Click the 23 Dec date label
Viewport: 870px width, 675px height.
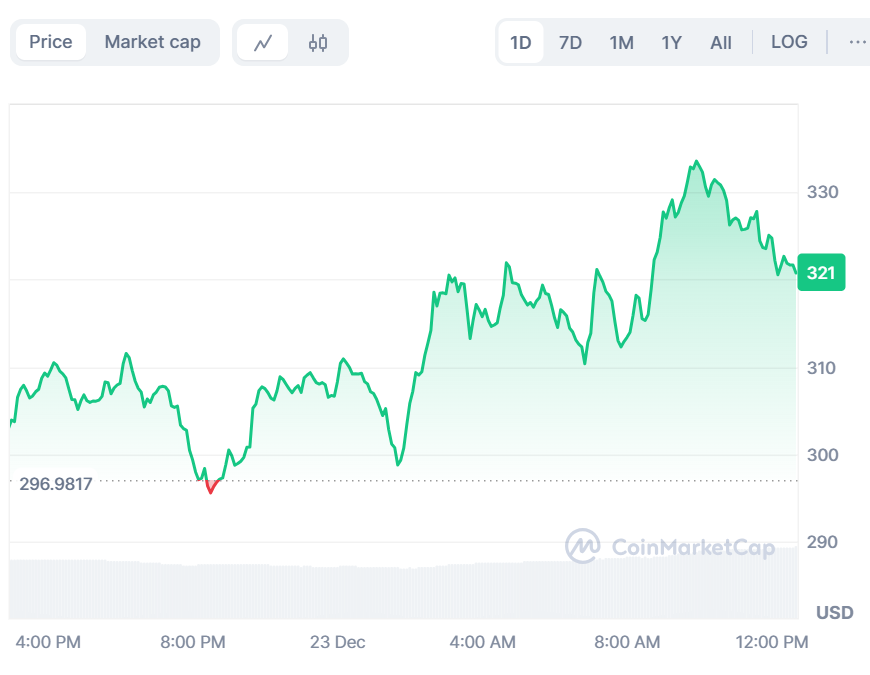tap(337, 642)
